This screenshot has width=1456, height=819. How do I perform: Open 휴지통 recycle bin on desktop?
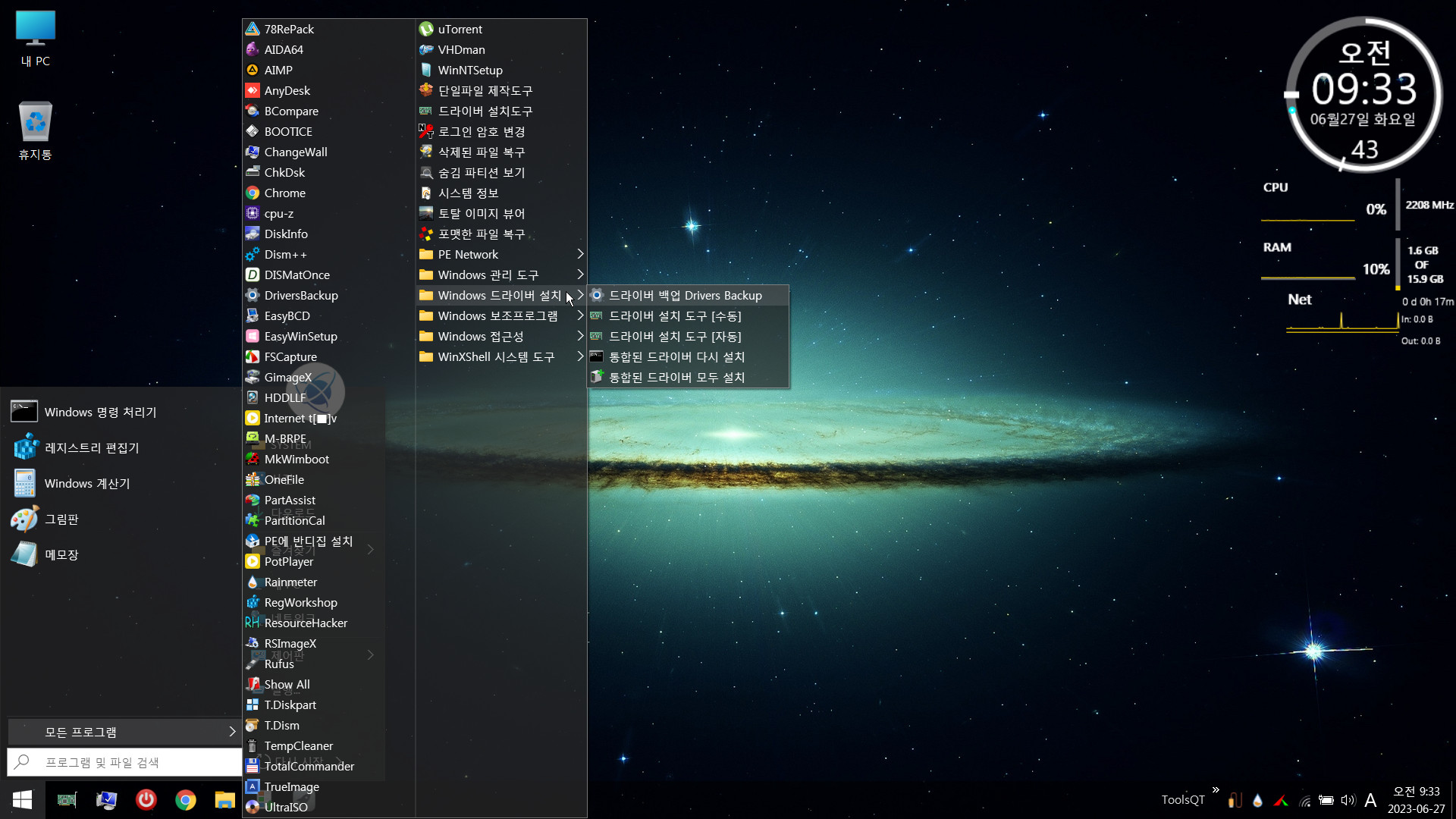click(36, 130)
